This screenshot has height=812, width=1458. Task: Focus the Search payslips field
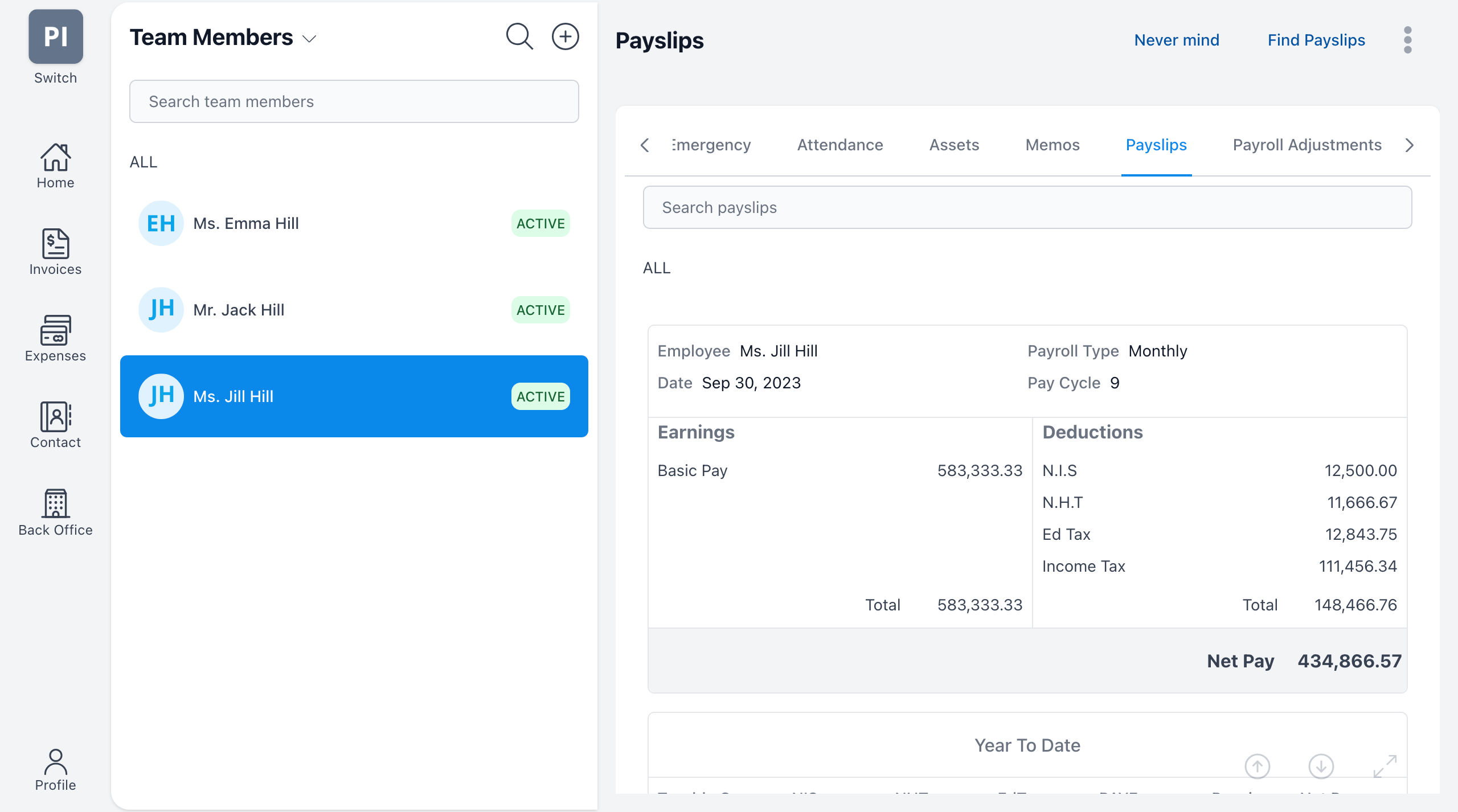1027,207
